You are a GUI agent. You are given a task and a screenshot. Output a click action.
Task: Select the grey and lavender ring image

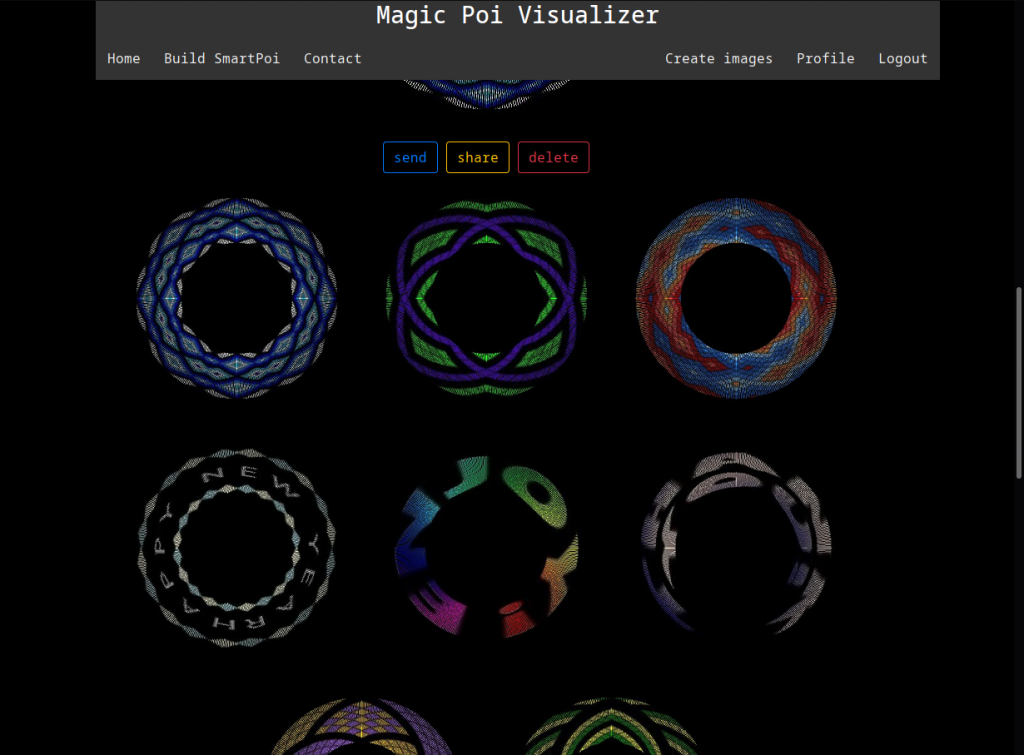click(x=736, y=543)
